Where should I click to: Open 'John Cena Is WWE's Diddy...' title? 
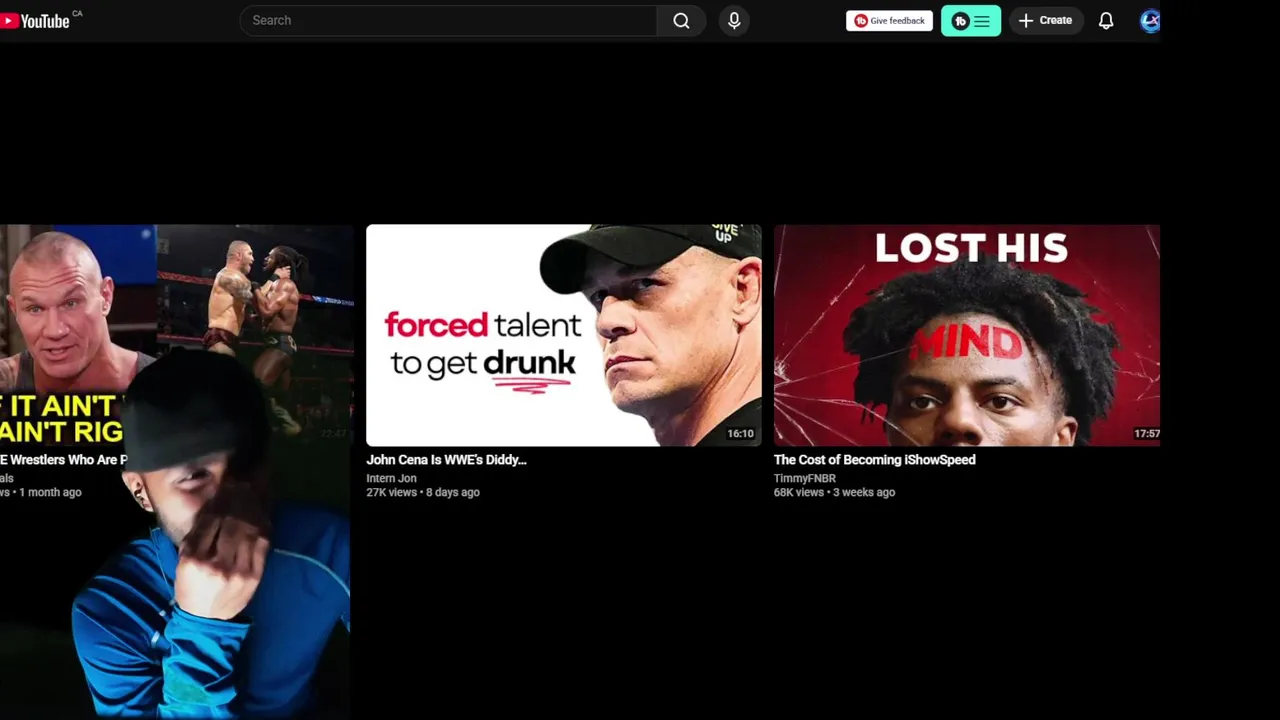(x=446, y=460)
